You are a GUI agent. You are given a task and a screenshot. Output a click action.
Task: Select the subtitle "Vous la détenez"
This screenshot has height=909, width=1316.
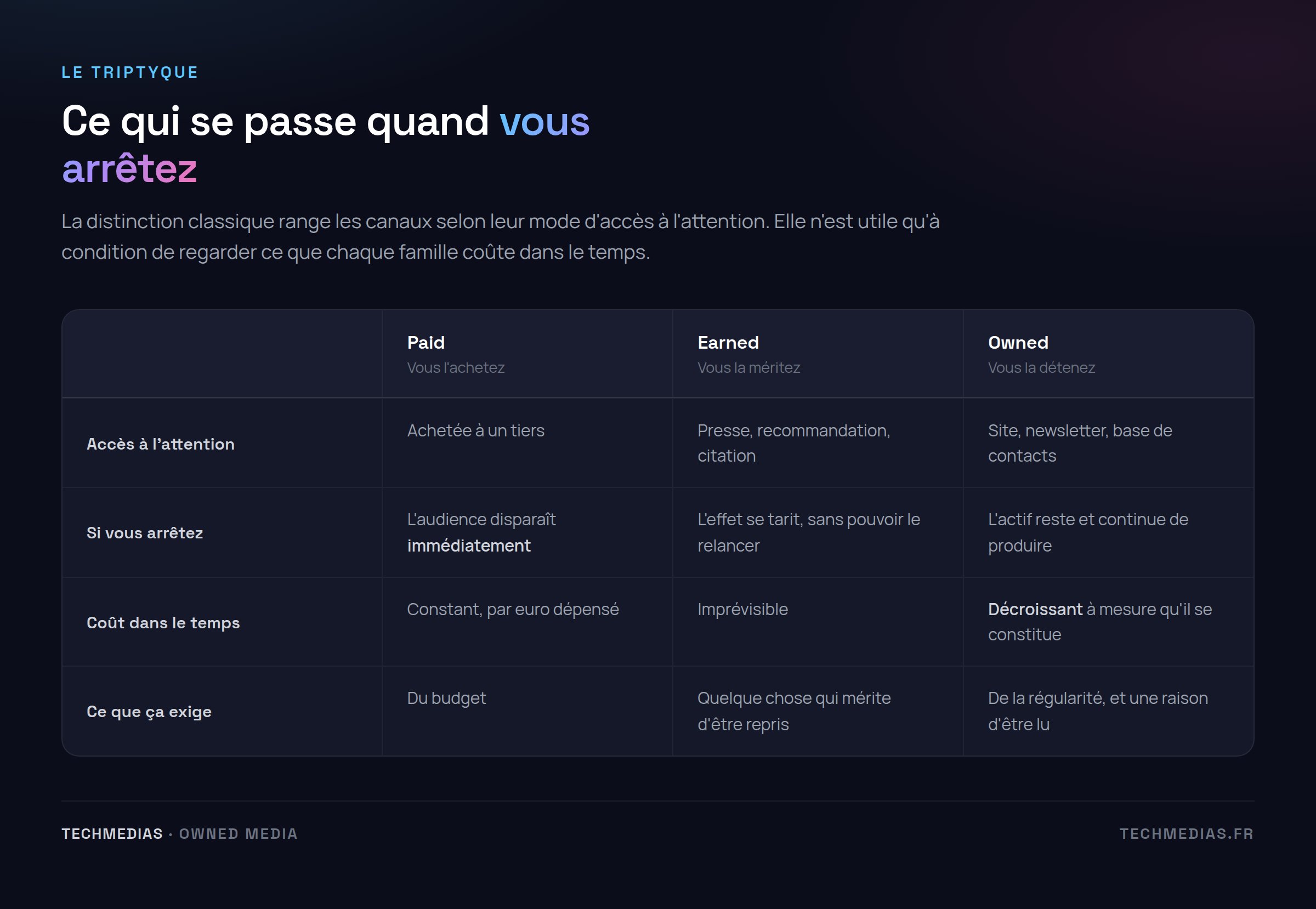tap(1041, 367)
